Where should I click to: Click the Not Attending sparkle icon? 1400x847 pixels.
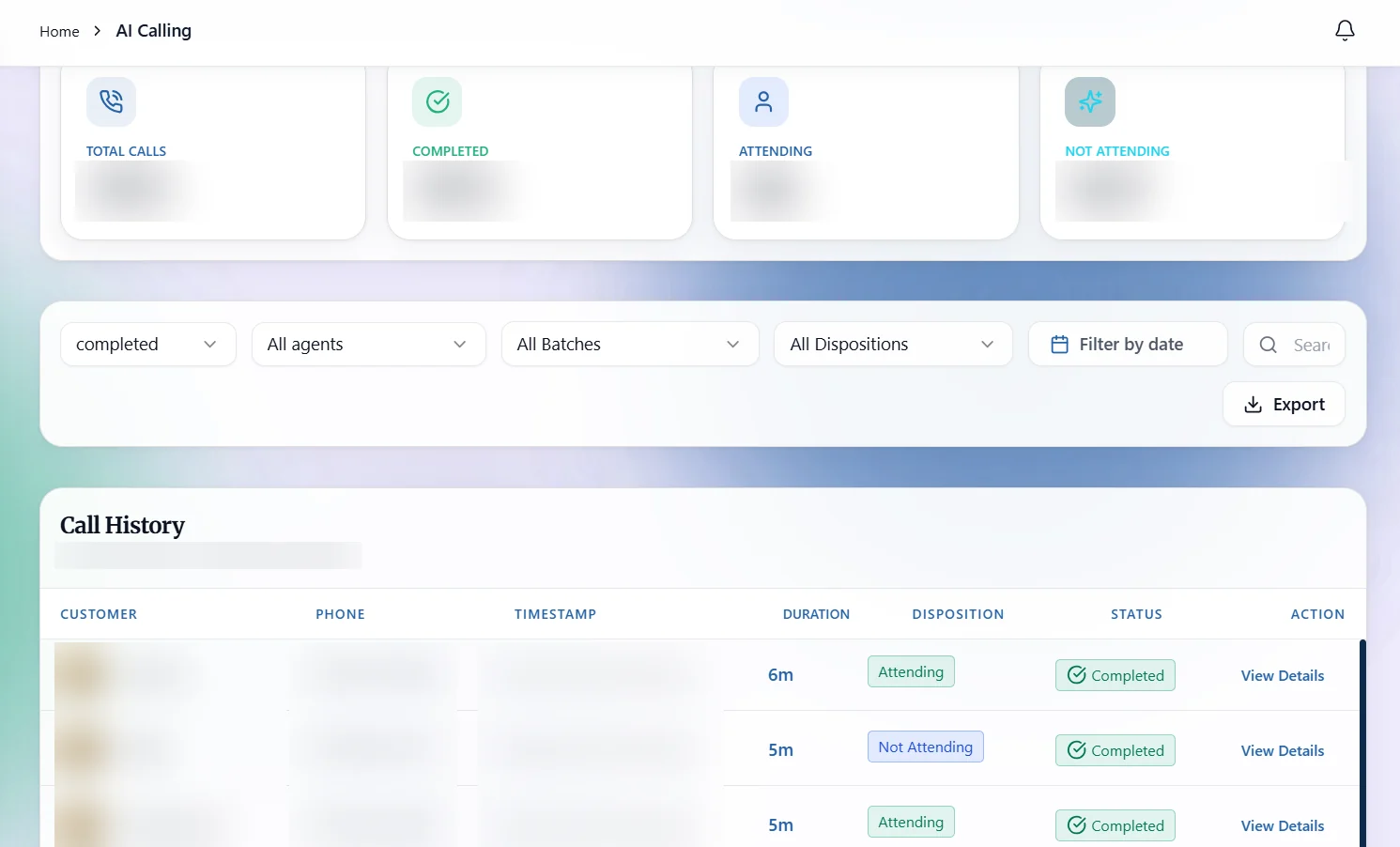[1090, 101]
